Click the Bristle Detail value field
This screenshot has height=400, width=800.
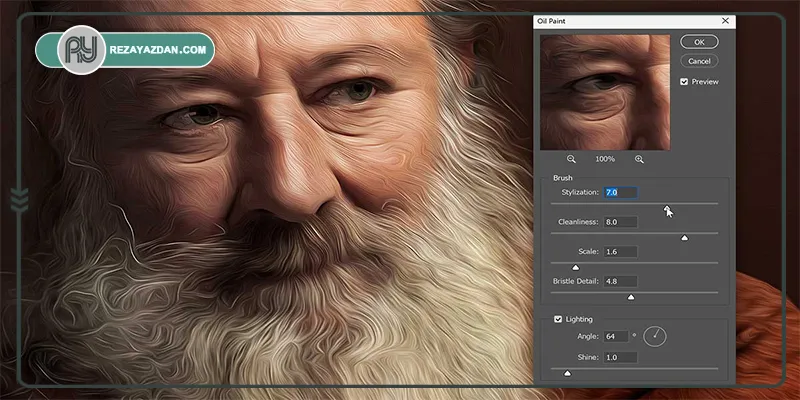click(x=620, y=281)
